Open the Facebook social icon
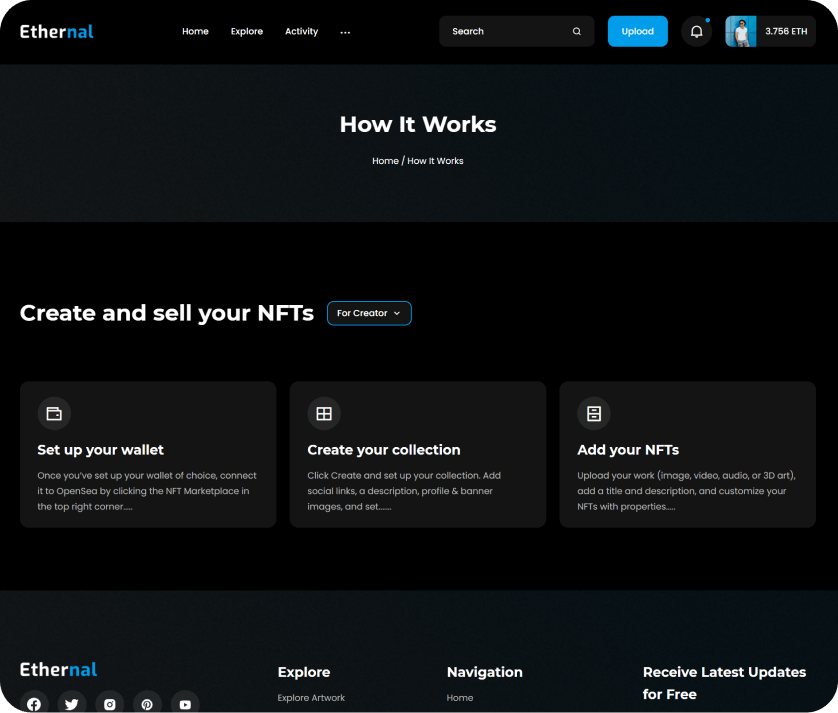This screenshot has height=713, width=838. point(34,704)
